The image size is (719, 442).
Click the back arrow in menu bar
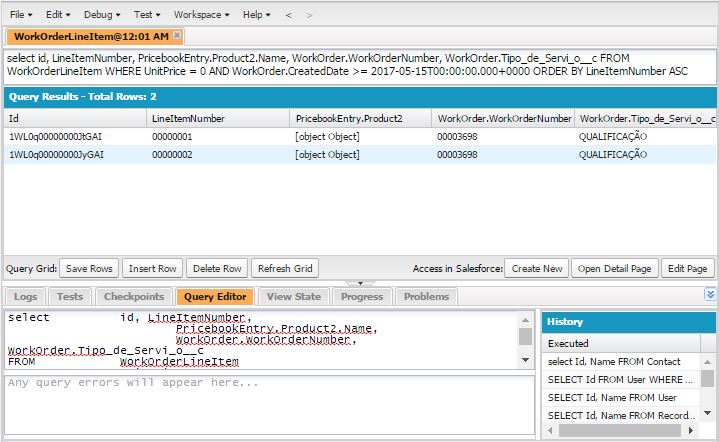[x=289, y=15]
